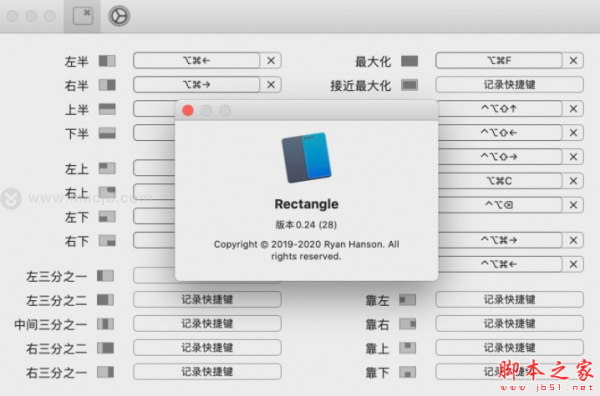
Task: Clear the ⌃⌥⌘→ shortcut
Action: [x=573, y=240]
